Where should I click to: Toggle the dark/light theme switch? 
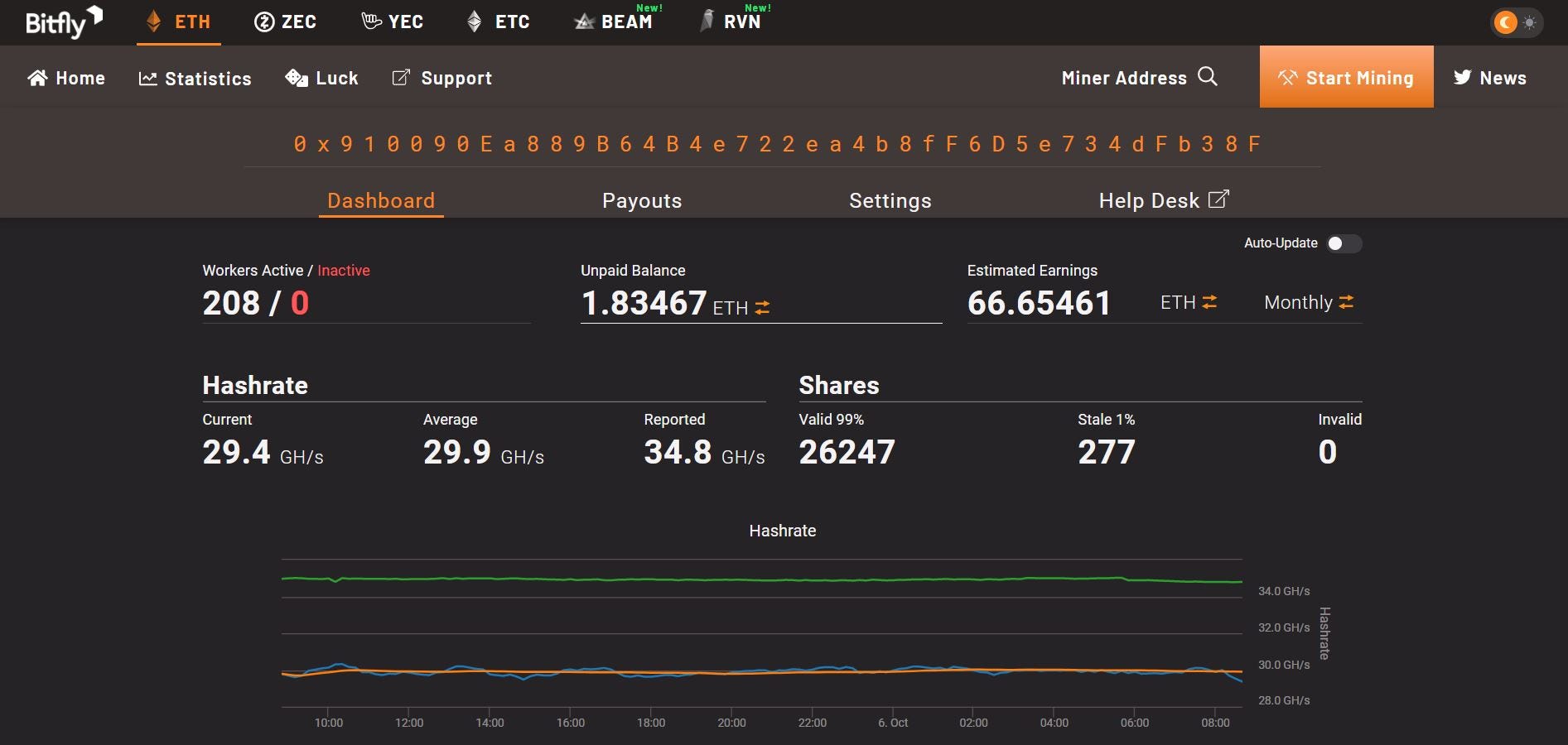pyautogui.click(x=1517, y=22)
